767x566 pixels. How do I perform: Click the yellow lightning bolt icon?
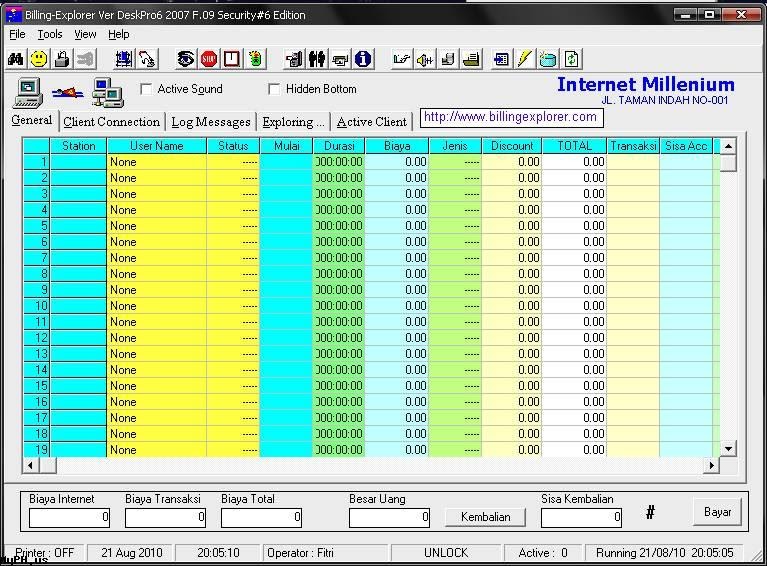524,59
